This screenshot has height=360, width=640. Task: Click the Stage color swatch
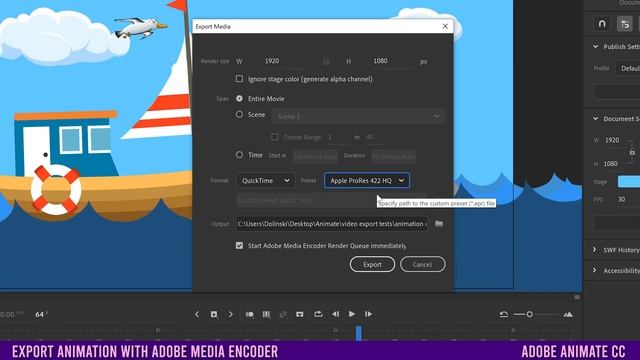(x=629, y=182)
